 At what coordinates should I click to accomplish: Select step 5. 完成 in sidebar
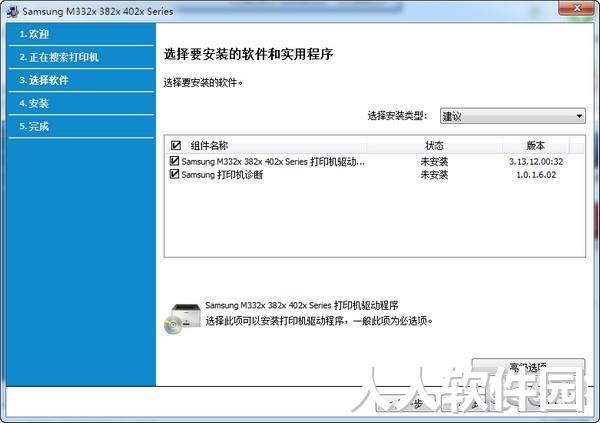(81, 126)
